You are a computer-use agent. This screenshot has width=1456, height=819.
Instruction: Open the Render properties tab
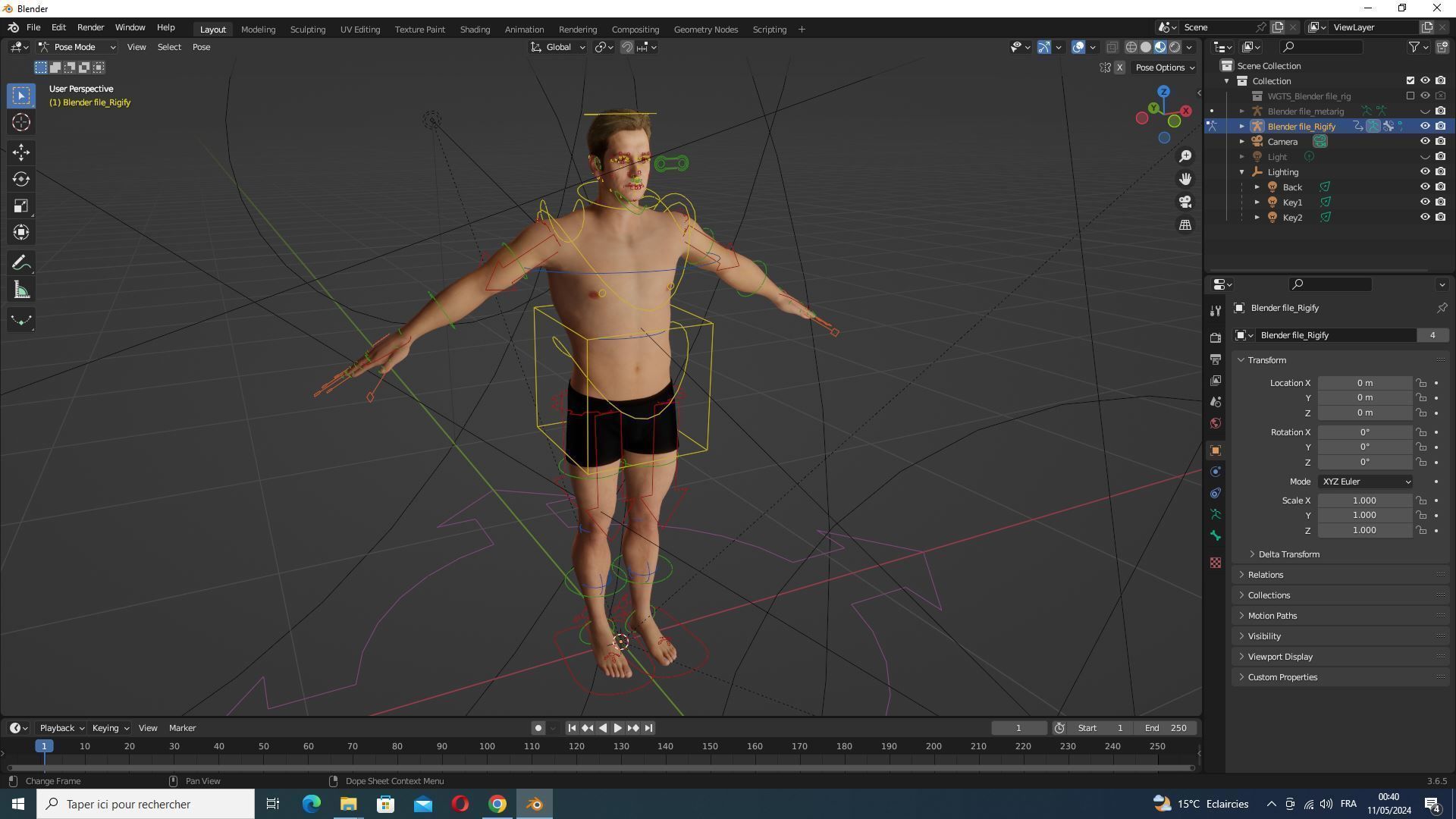click(x=1216, y=337)
